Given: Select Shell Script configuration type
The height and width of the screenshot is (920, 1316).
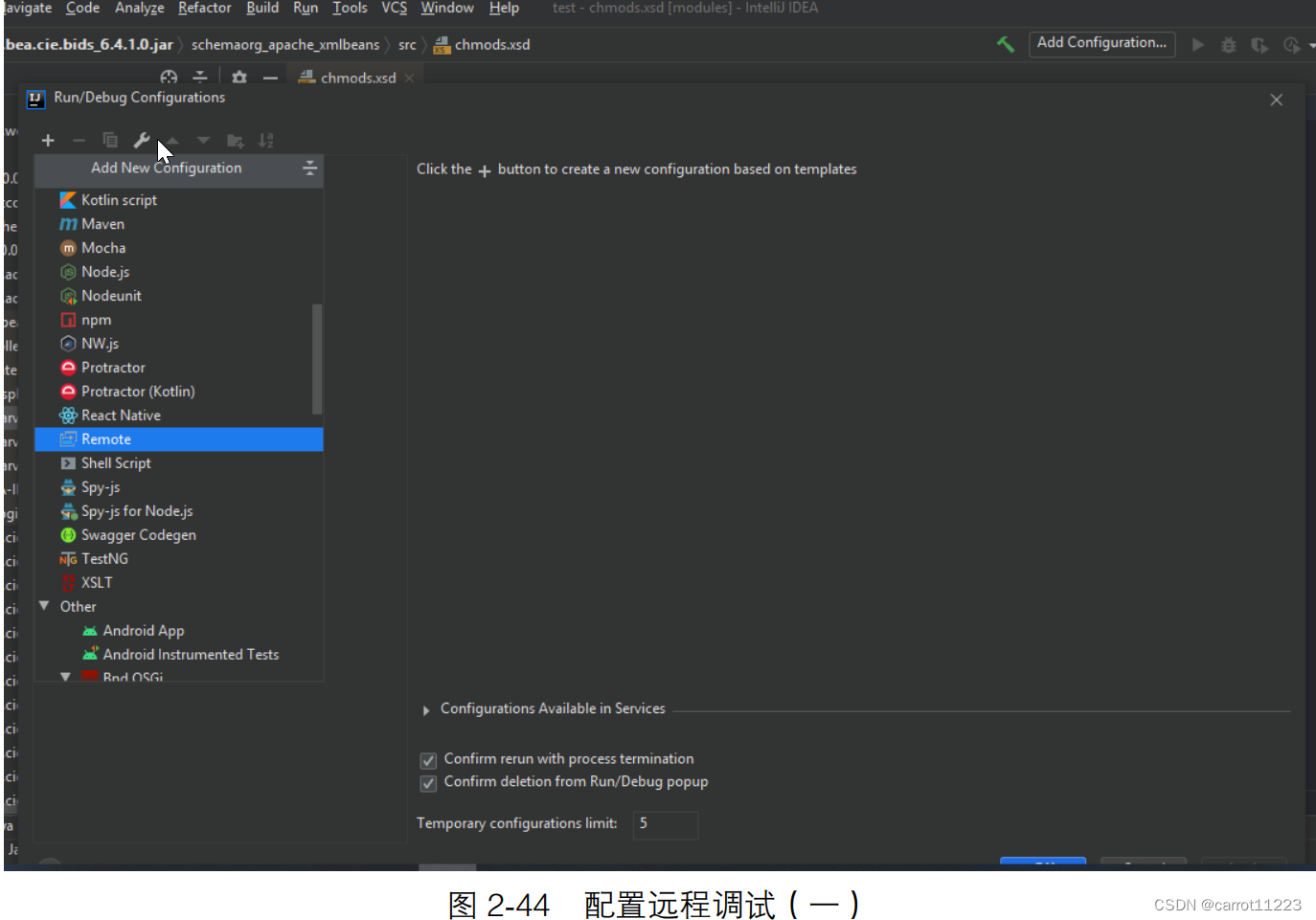Looking at the screenshot, I should [x=179, y=463].
